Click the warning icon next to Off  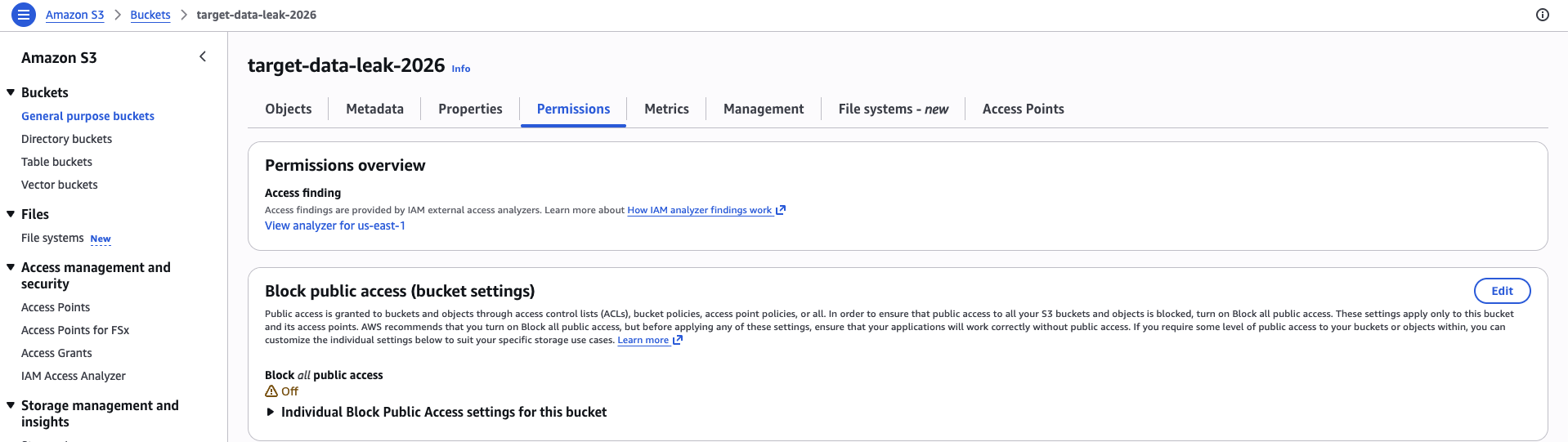(271, 391)
